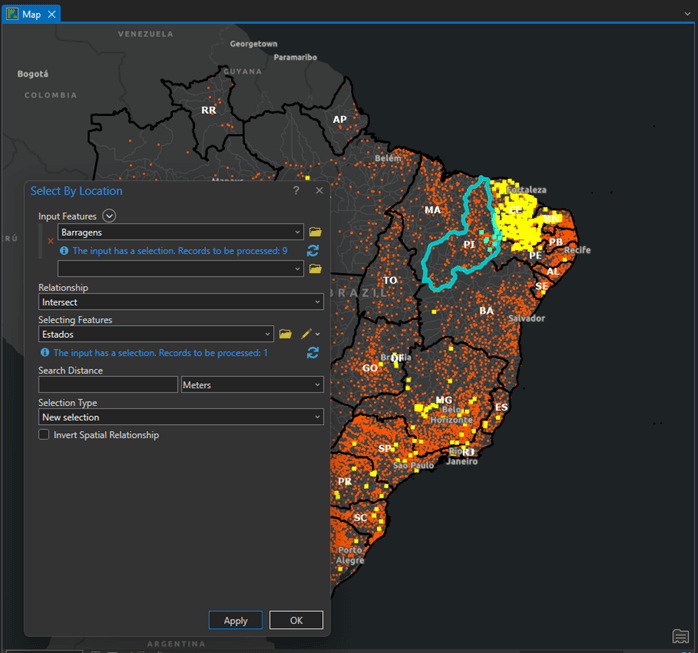
Task: Open the Barragens input features dropdown
Action: (180, 232)
